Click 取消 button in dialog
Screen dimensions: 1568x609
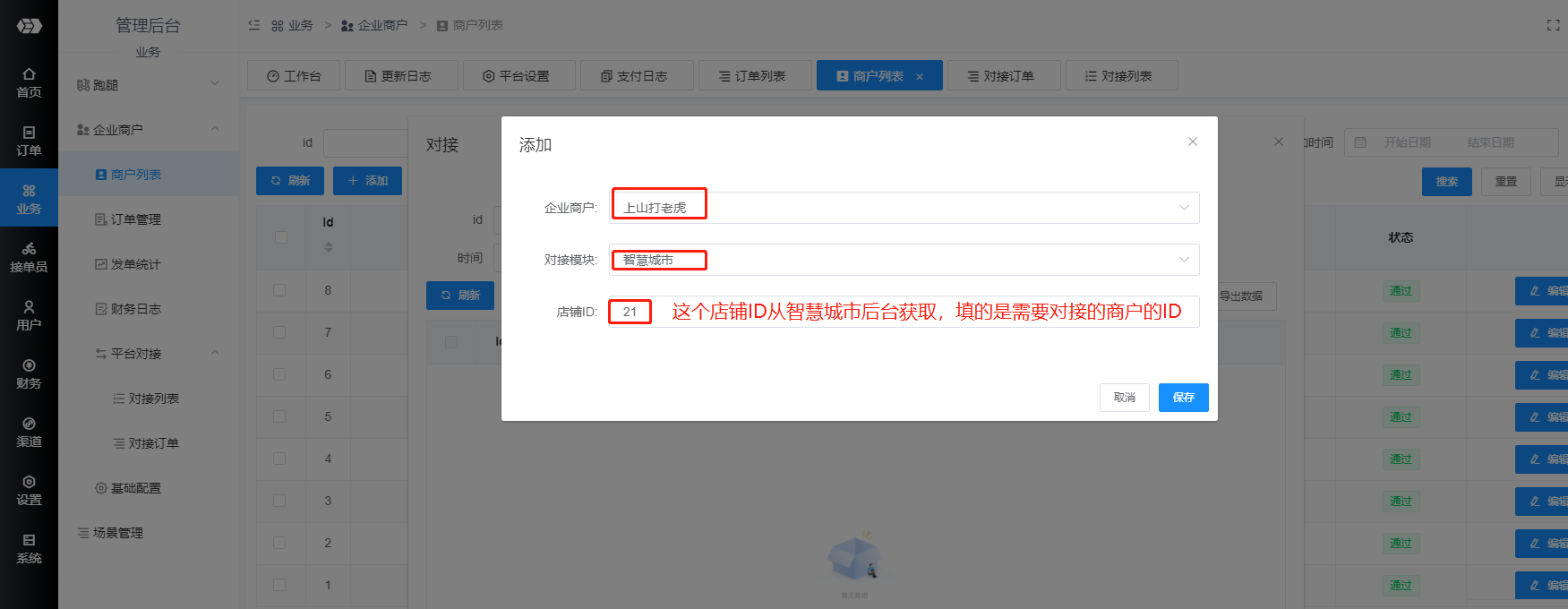click(x=1125, y=398)
